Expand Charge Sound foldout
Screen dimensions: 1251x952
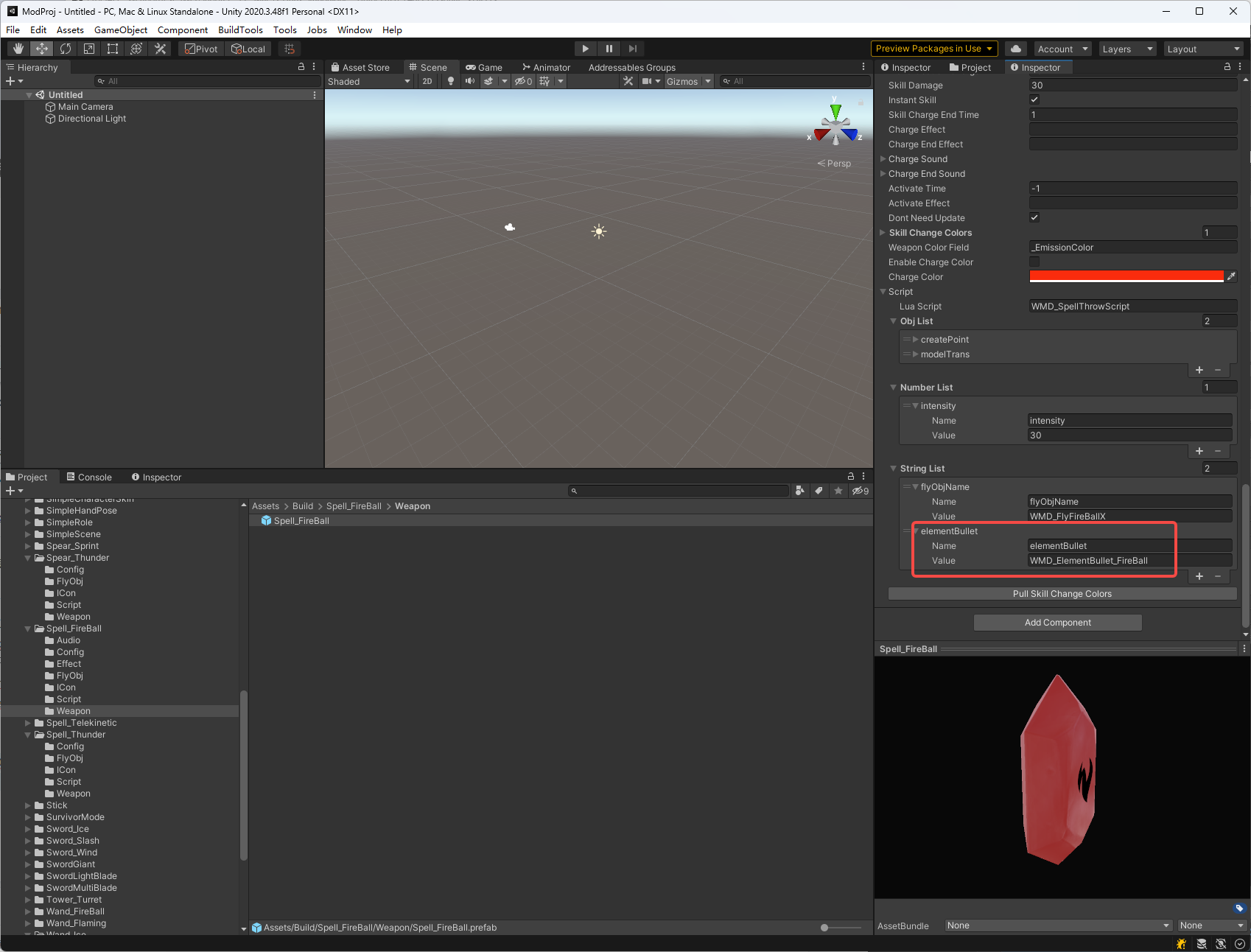point(883,158)
